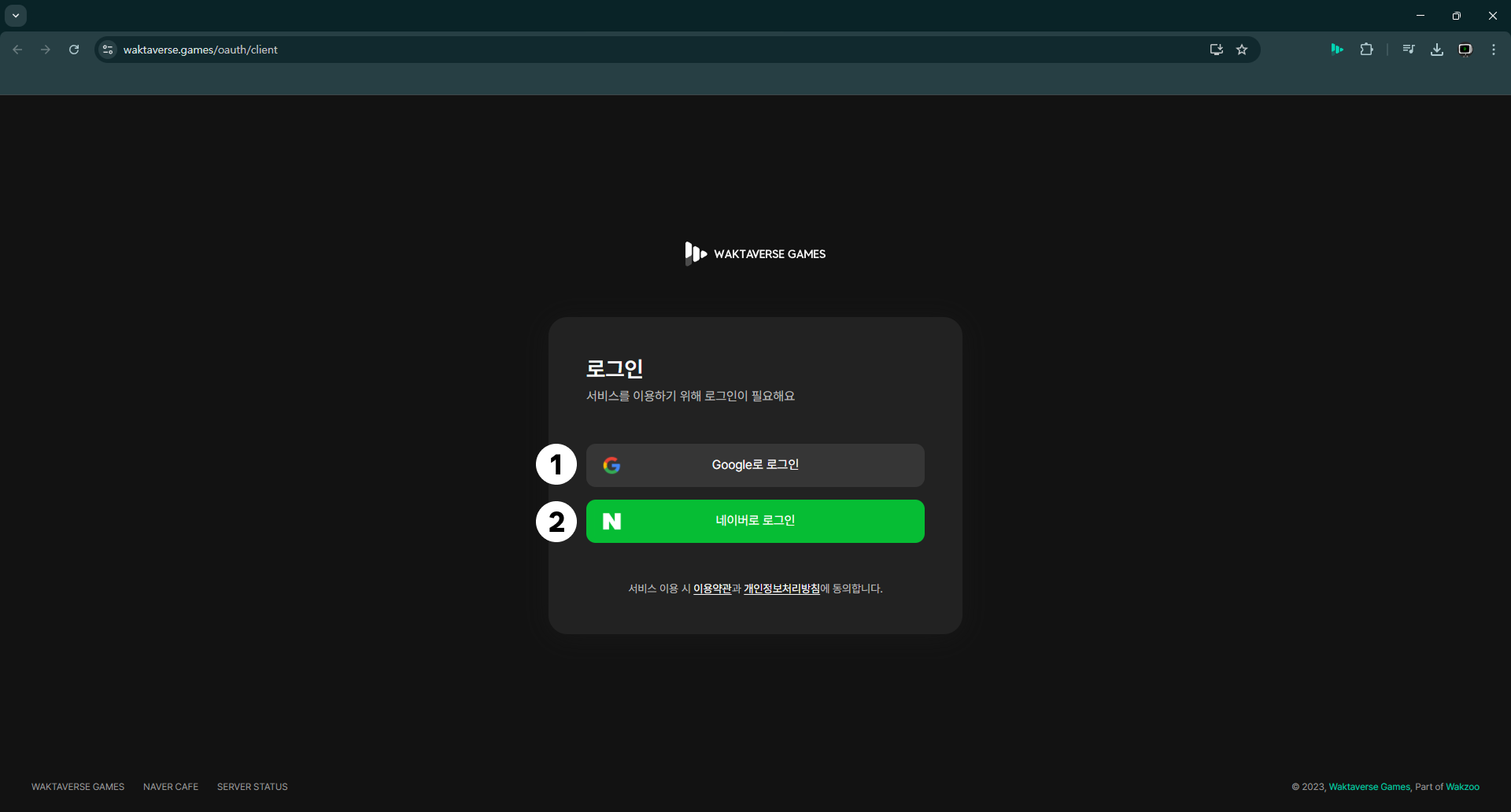
Task: Open the Waktaverse extension icon in toolbar
Action: [x=1337, y=50]
